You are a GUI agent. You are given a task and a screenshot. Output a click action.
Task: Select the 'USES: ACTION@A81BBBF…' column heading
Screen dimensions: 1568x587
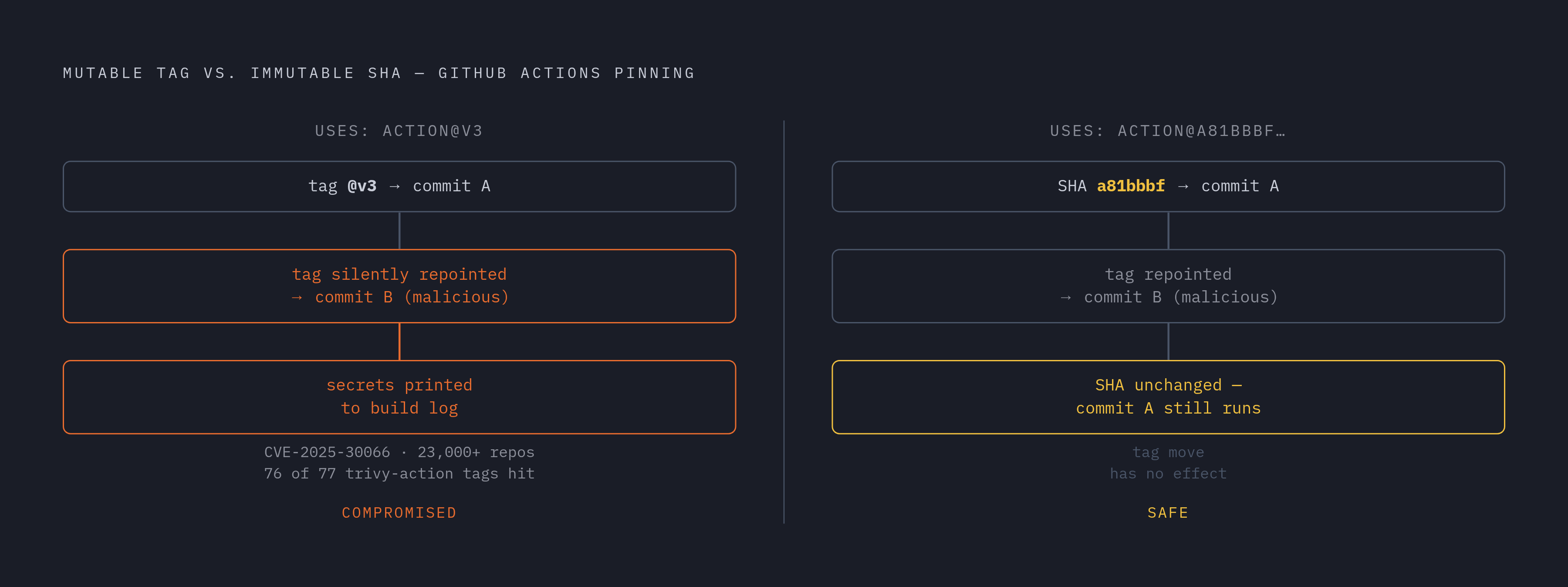[x=1168, y=131]
